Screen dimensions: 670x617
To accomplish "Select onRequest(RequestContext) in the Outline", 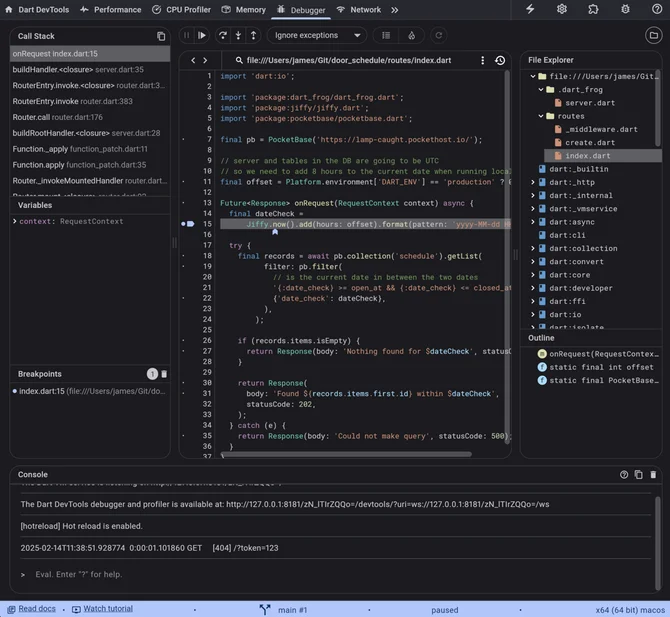I will click(x=598, y=354).
